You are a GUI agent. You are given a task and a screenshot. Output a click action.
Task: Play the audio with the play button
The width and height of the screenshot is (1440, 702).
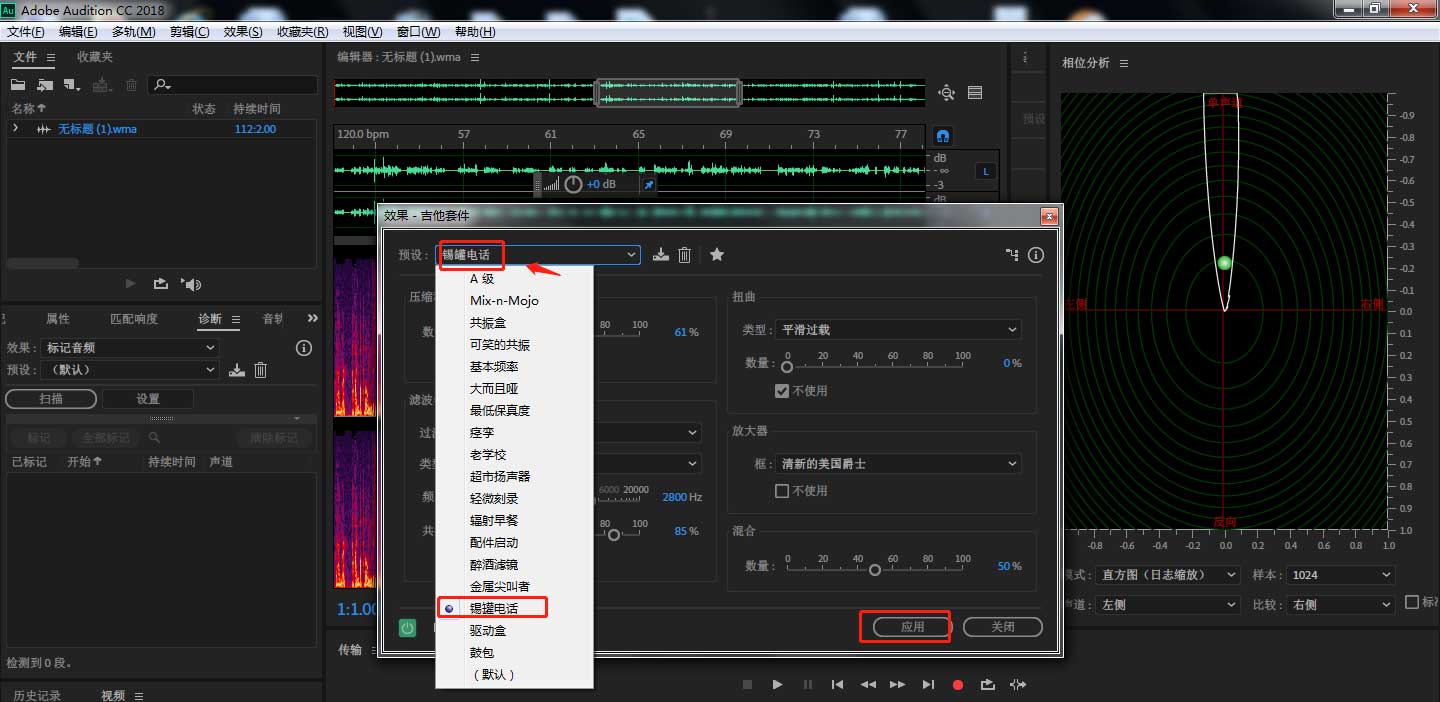point(777,684)
